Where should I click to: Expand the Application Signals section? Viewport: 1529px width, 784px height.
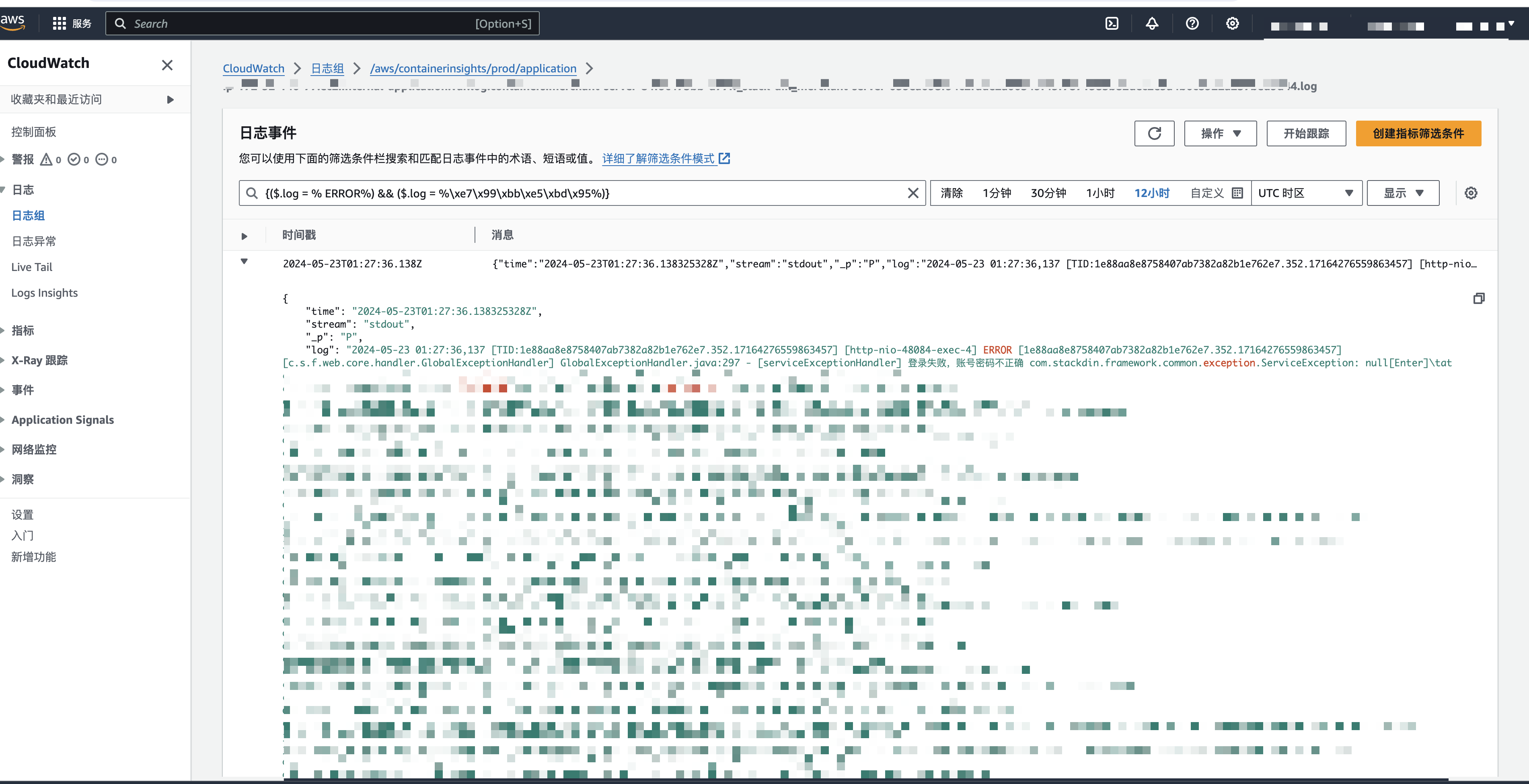tap(3, 420)
